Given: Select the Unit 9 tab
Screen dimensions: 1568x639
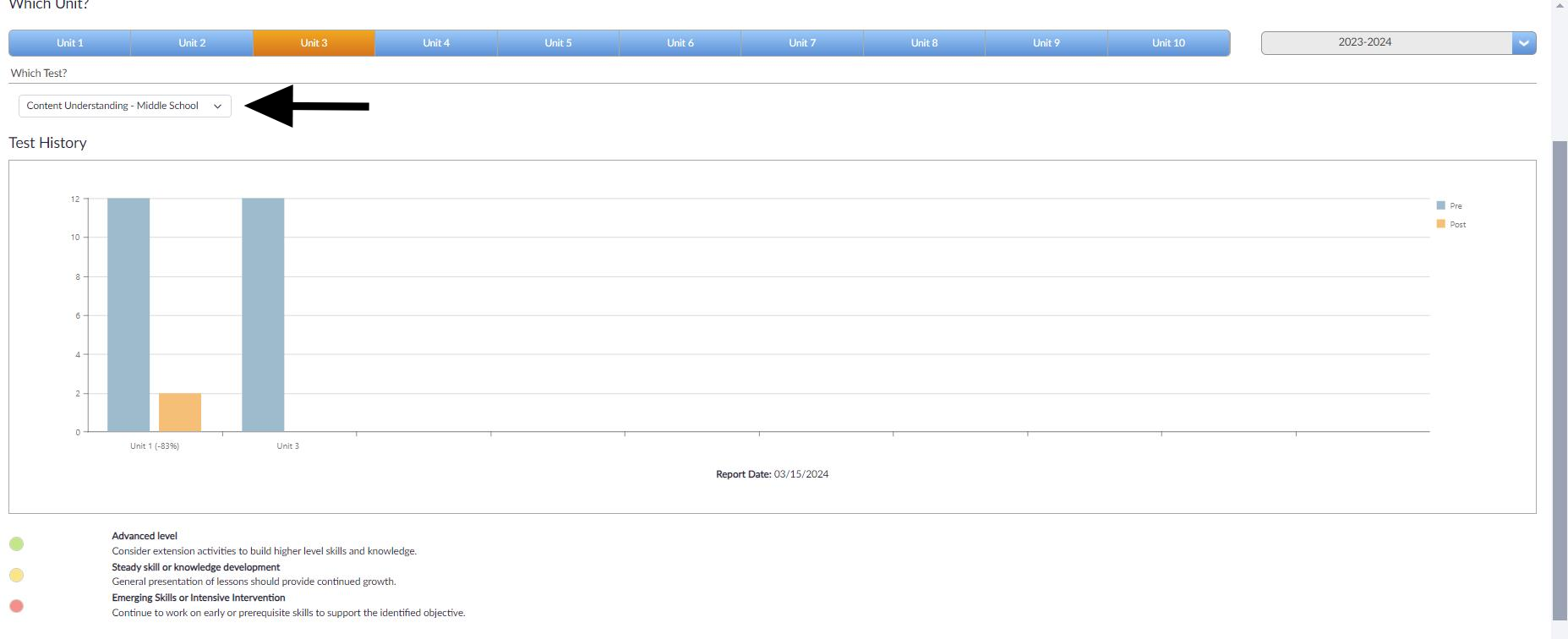Looking at the screenshot, I should (x=1046, y=43).
